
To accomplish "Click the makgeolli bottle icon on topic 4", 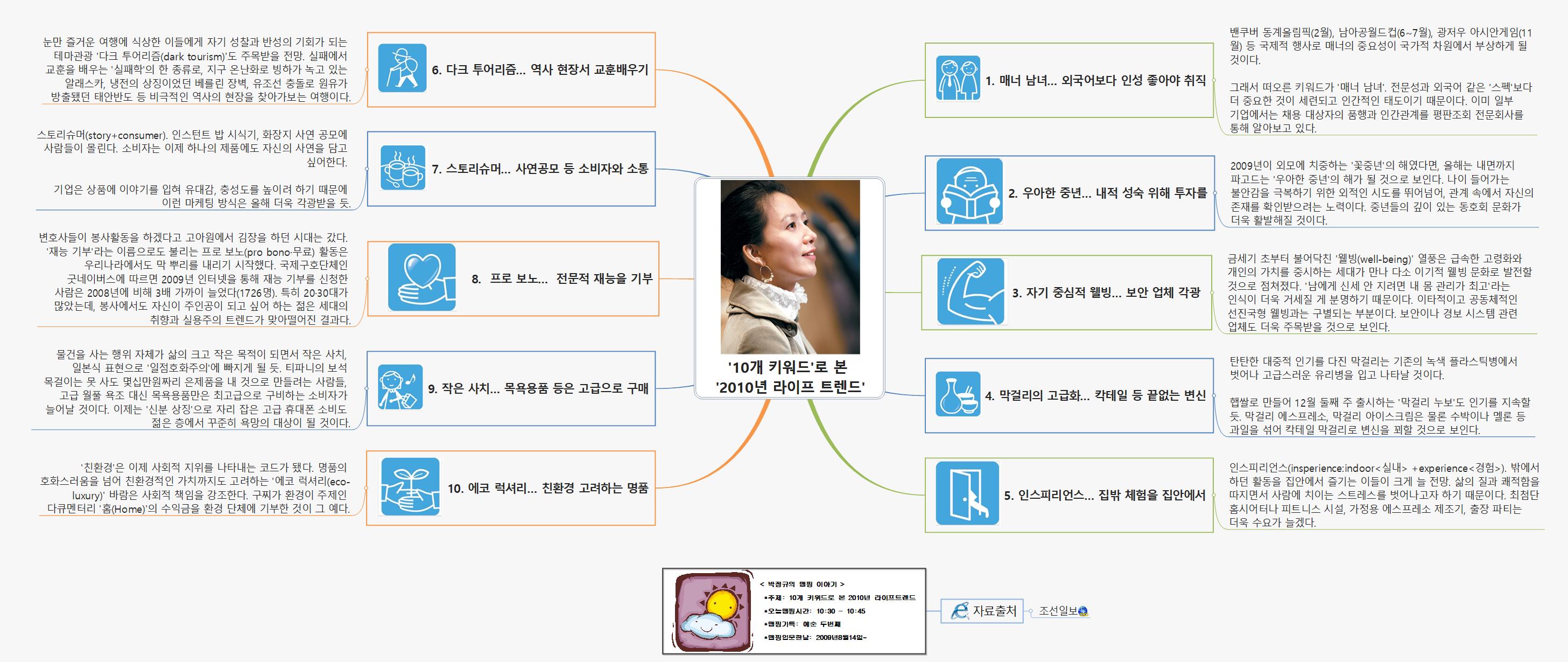I will (x=958, y=394).
